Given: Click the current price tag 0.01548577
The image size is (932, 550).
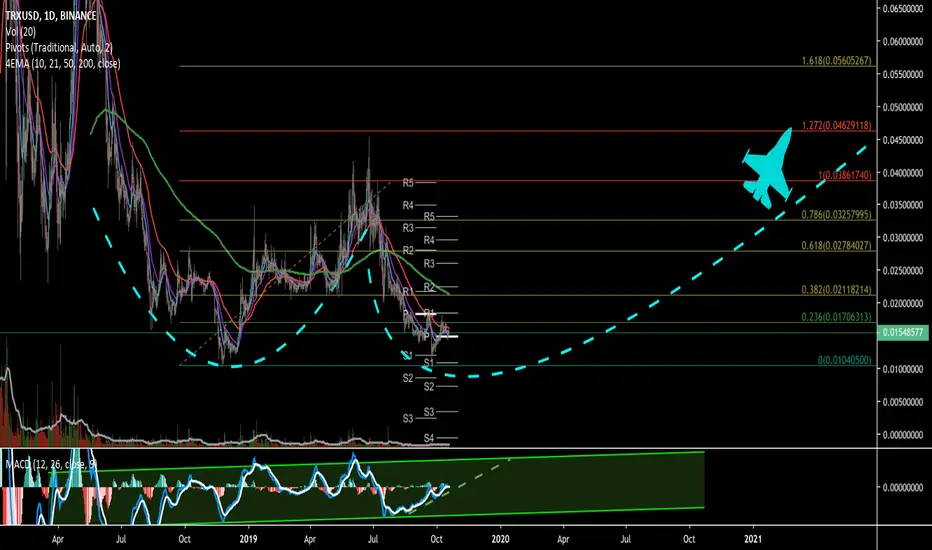Looking at the screenshot, I should [902, 332].
